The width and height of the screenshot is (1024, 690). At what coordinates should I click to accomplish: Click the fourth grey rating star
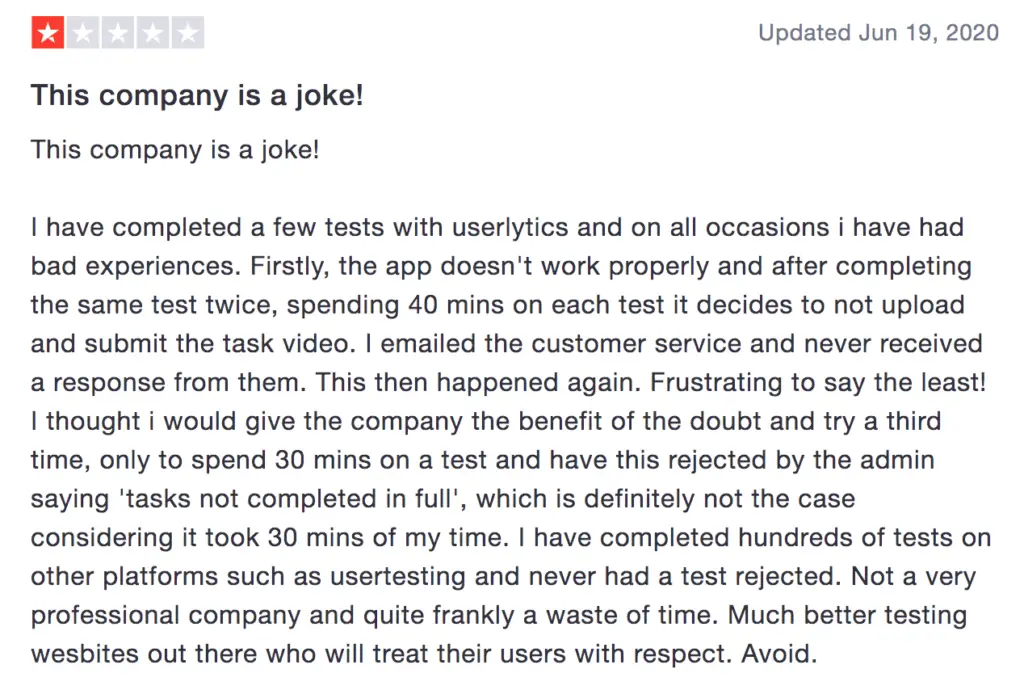tap(153, 33)
